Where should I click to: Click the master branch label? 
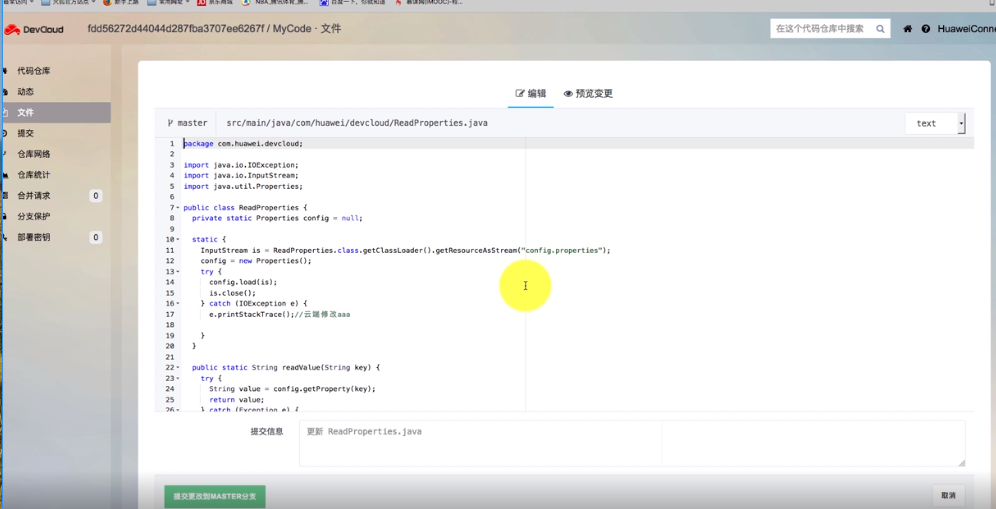(x=192, y=123)
